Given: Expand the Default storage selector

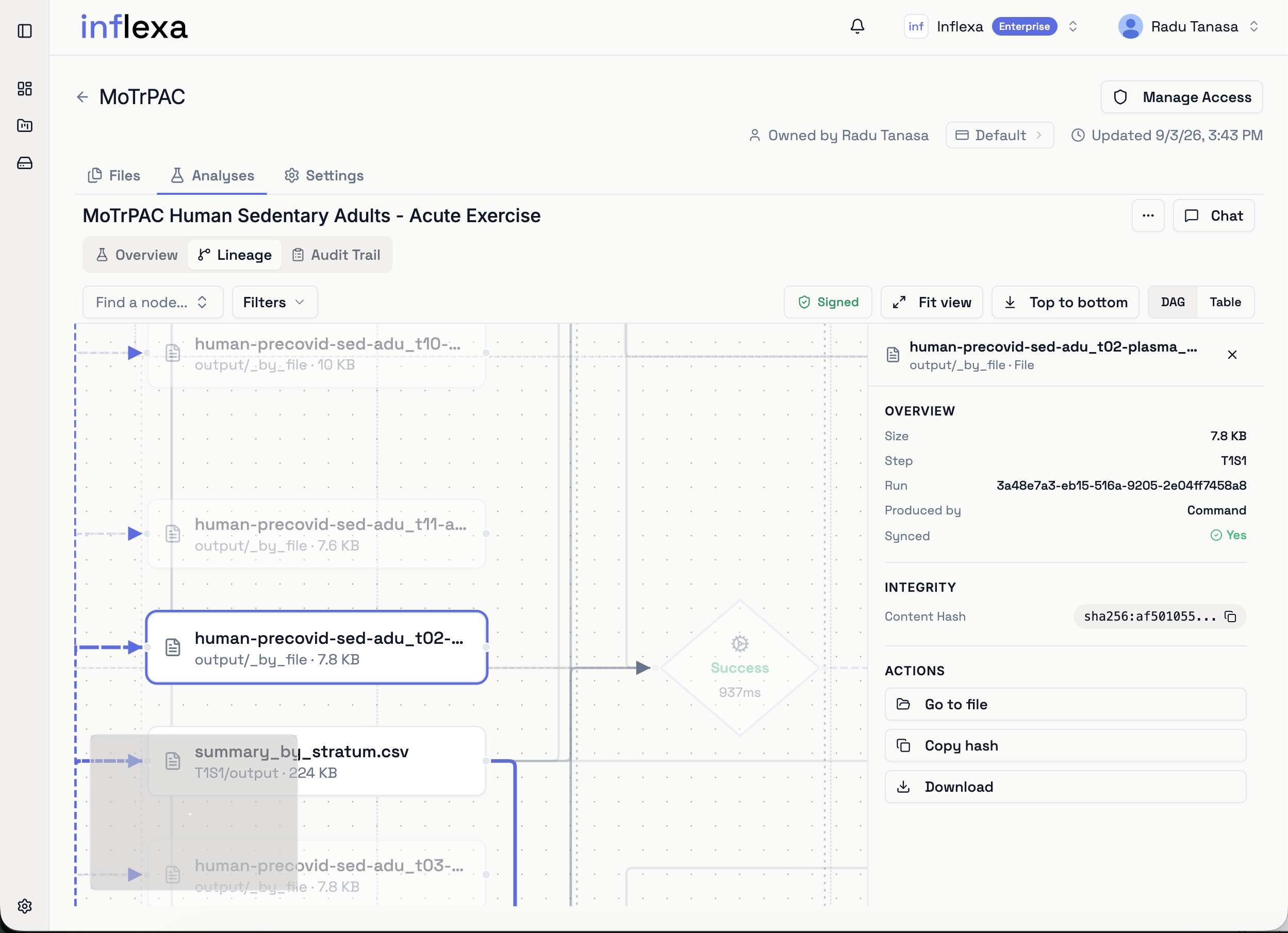Looking at the screenshot, I should coord(999,135).
